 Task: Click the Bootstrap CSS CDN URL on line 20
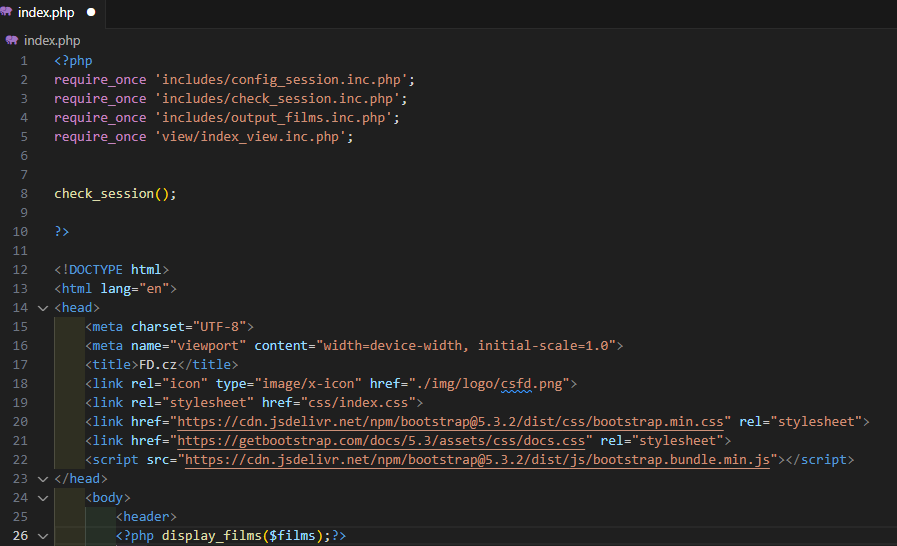pos(454,422)
